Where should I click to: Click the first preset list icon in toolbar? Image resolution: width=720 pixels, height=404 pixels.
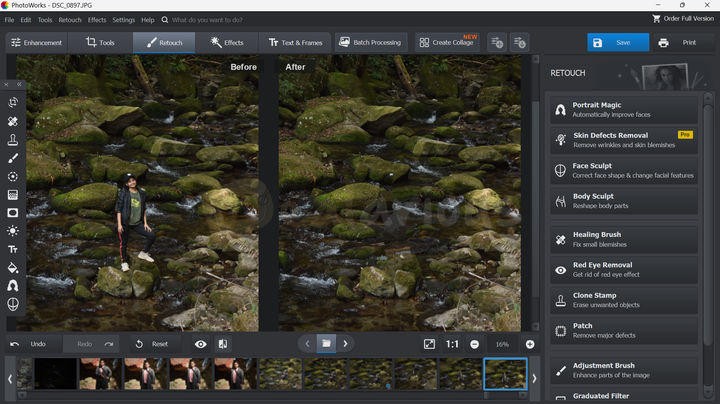click(497, 43)
